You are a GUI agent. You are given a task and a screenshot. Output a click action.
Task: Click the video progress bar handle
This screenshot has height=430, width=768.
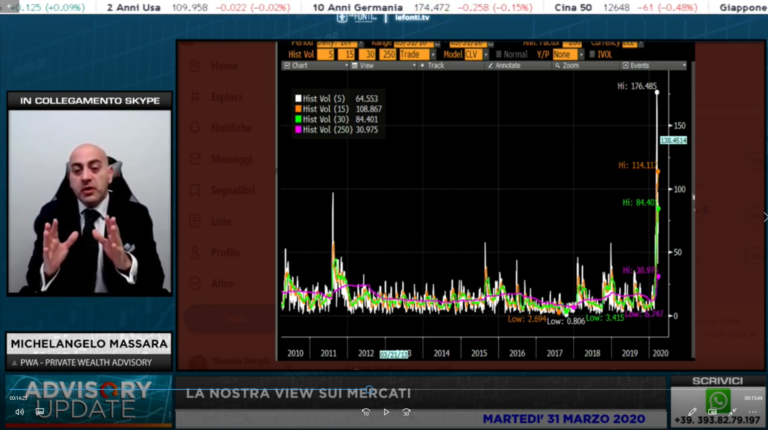point(370,389)
